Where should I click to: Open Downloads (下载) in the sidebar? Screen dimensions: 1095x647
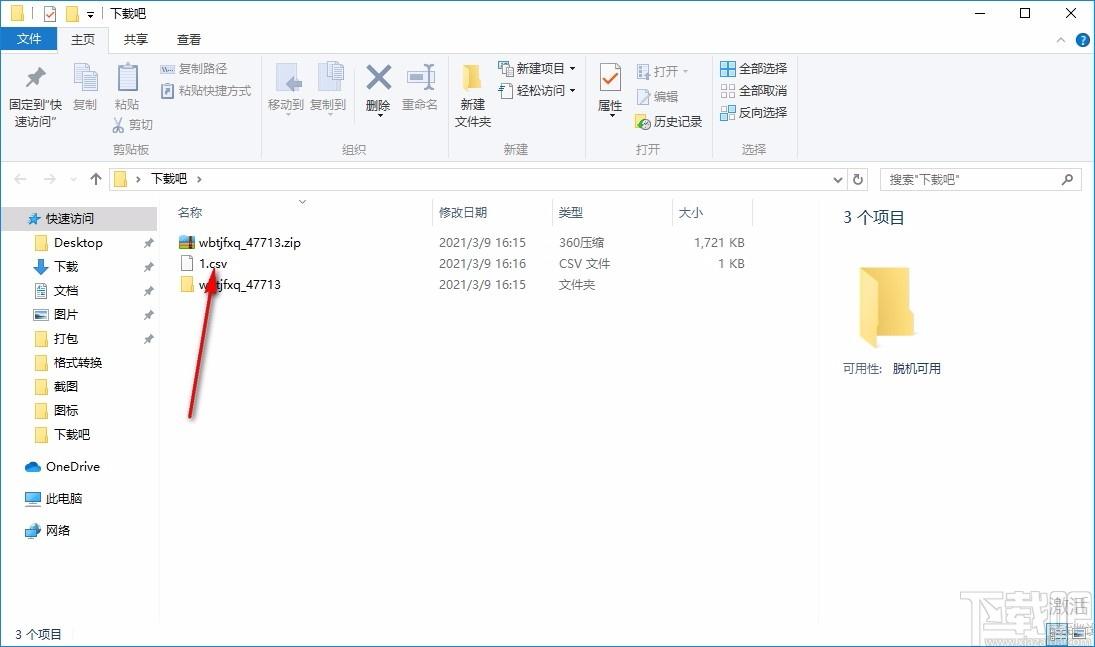tap(66, 266)
